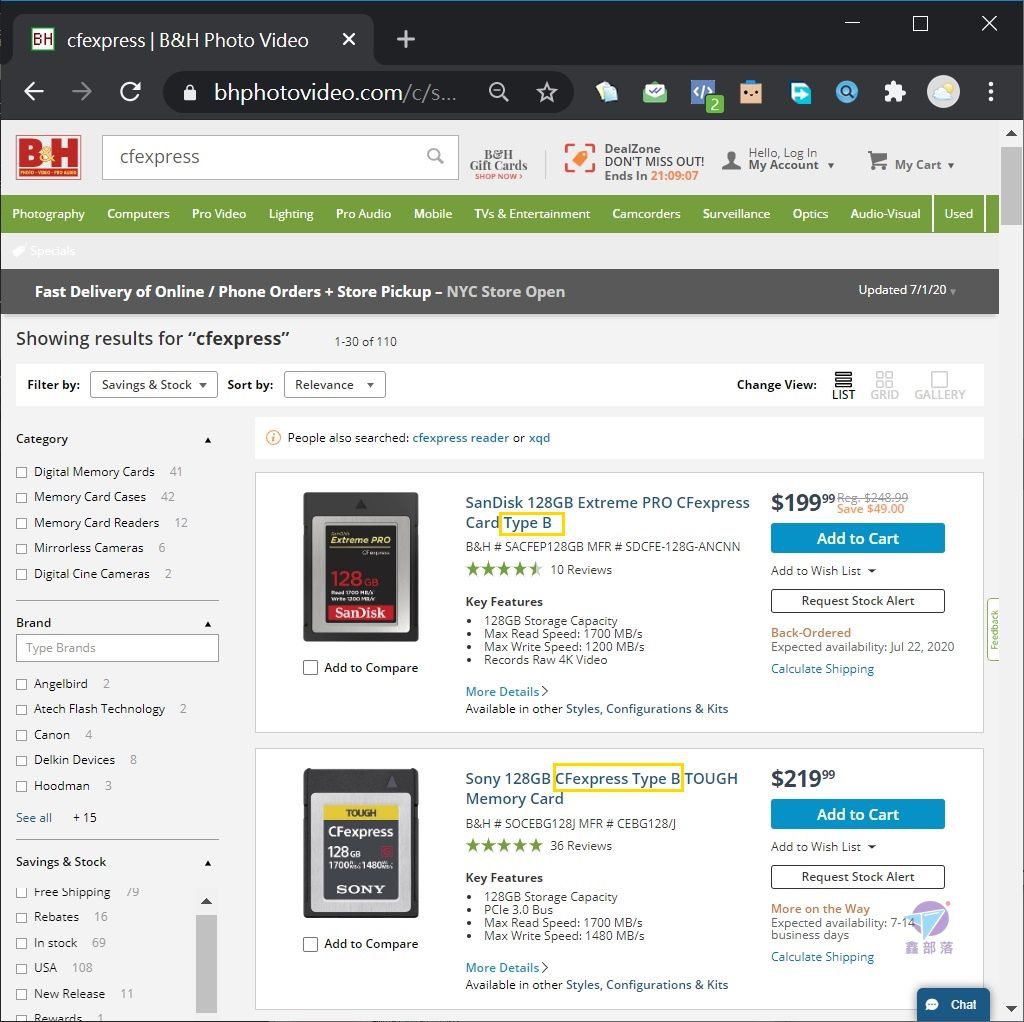This screenshot has width=1024, height=1022.
Task: Open the Relevance sort dropdown
Action: (x=334, y=385)
